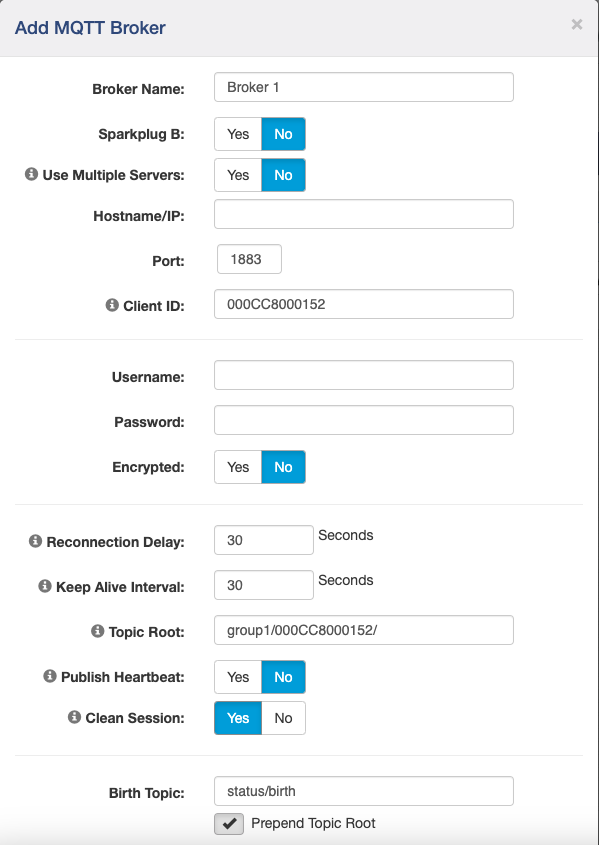Image resolution: width=599 pixels, height=845 pixels.
Task: Enable Encrypted connection
Action: point(237,466)
